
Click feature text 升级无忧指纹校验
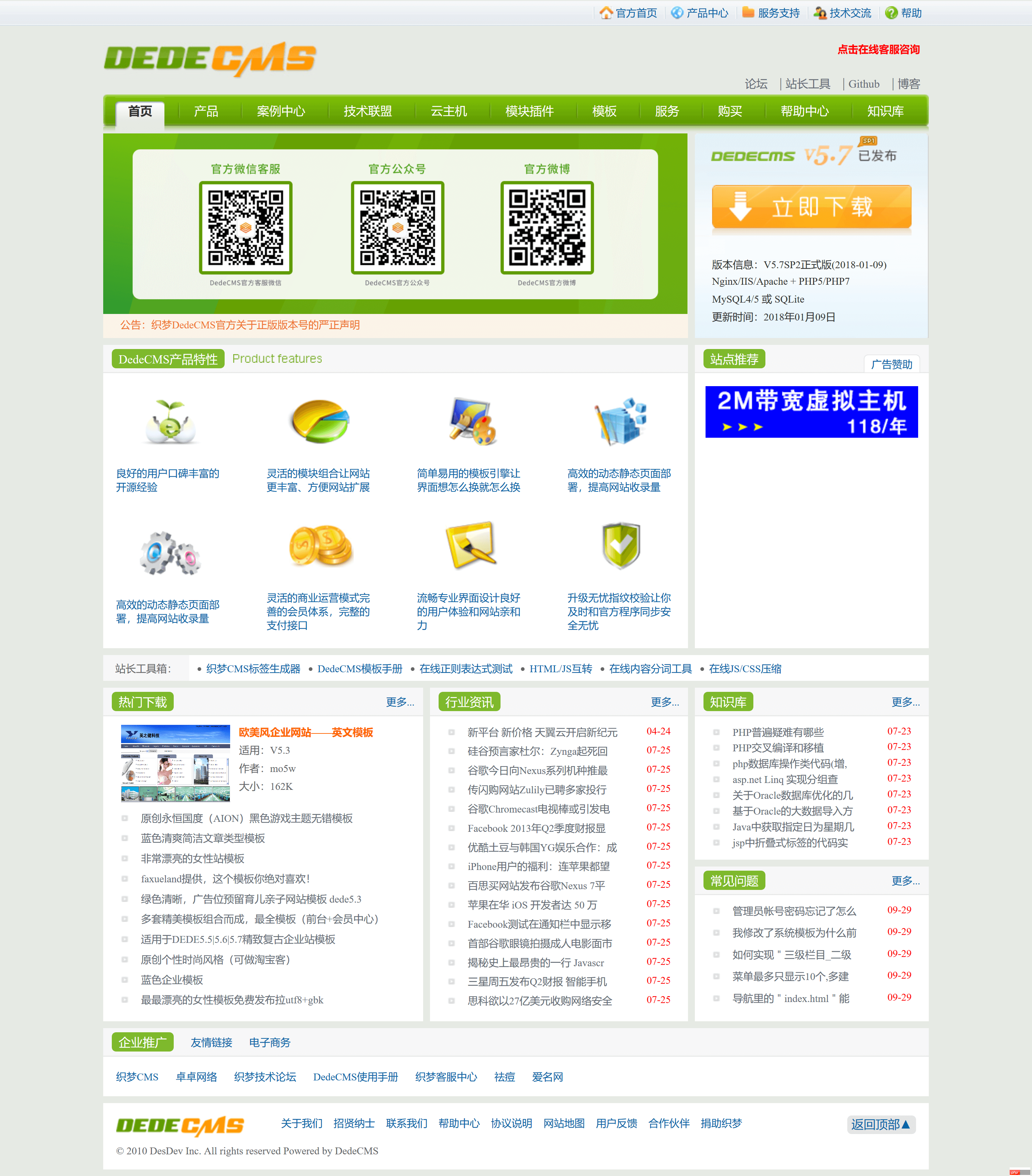[619, 612]
